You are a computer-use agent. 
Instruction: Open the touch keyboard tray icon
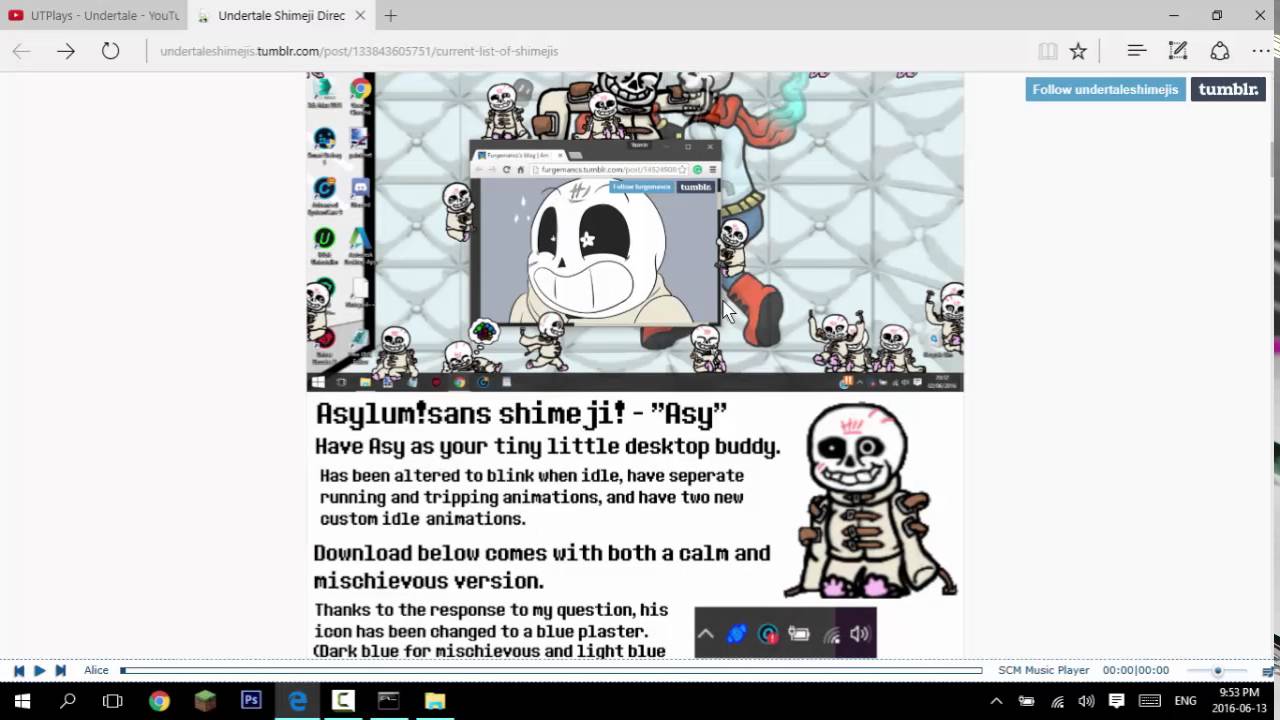coord(1150,701)
